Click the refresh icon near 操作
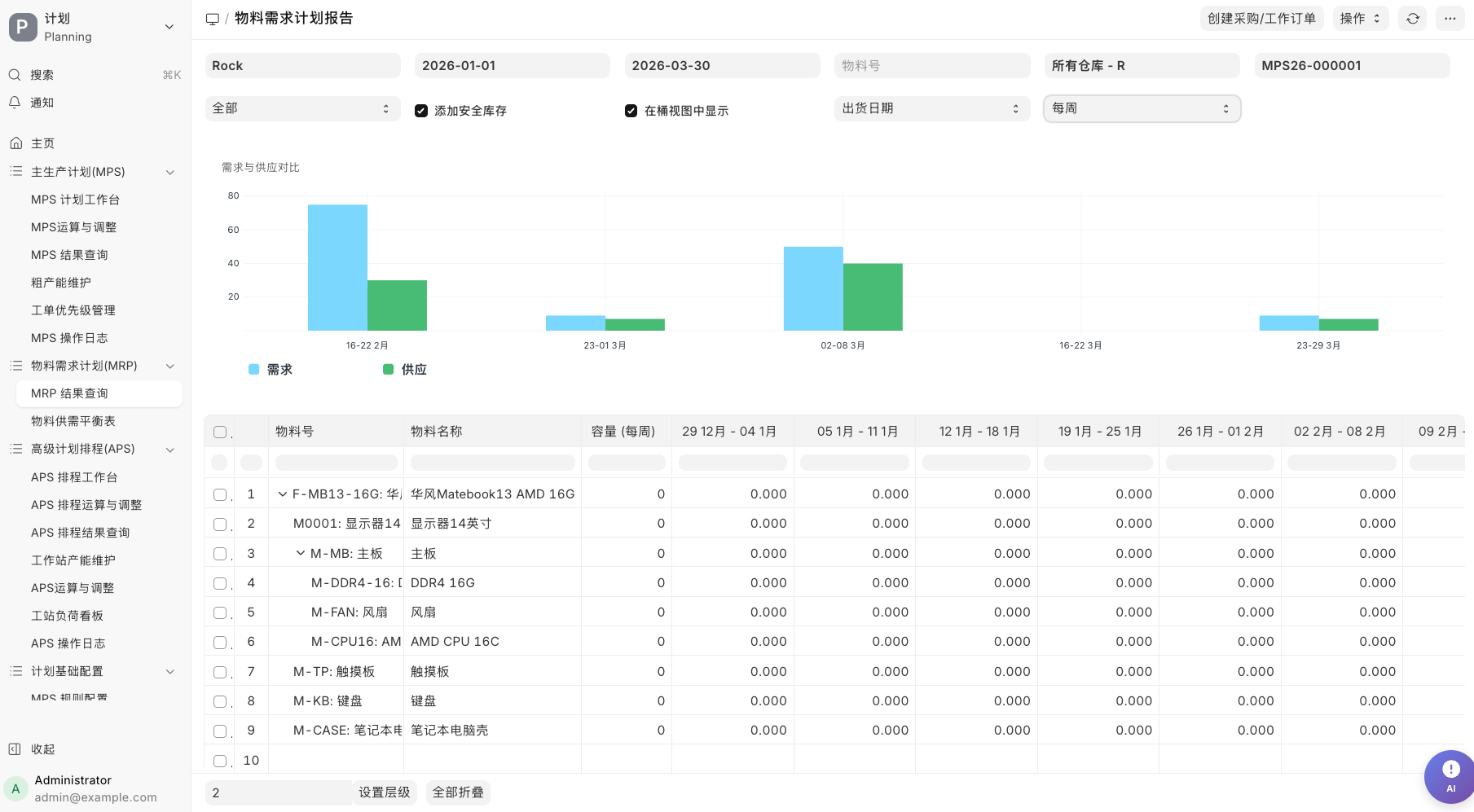This screenshot has height=812, width=1474. pos(1412,18)
